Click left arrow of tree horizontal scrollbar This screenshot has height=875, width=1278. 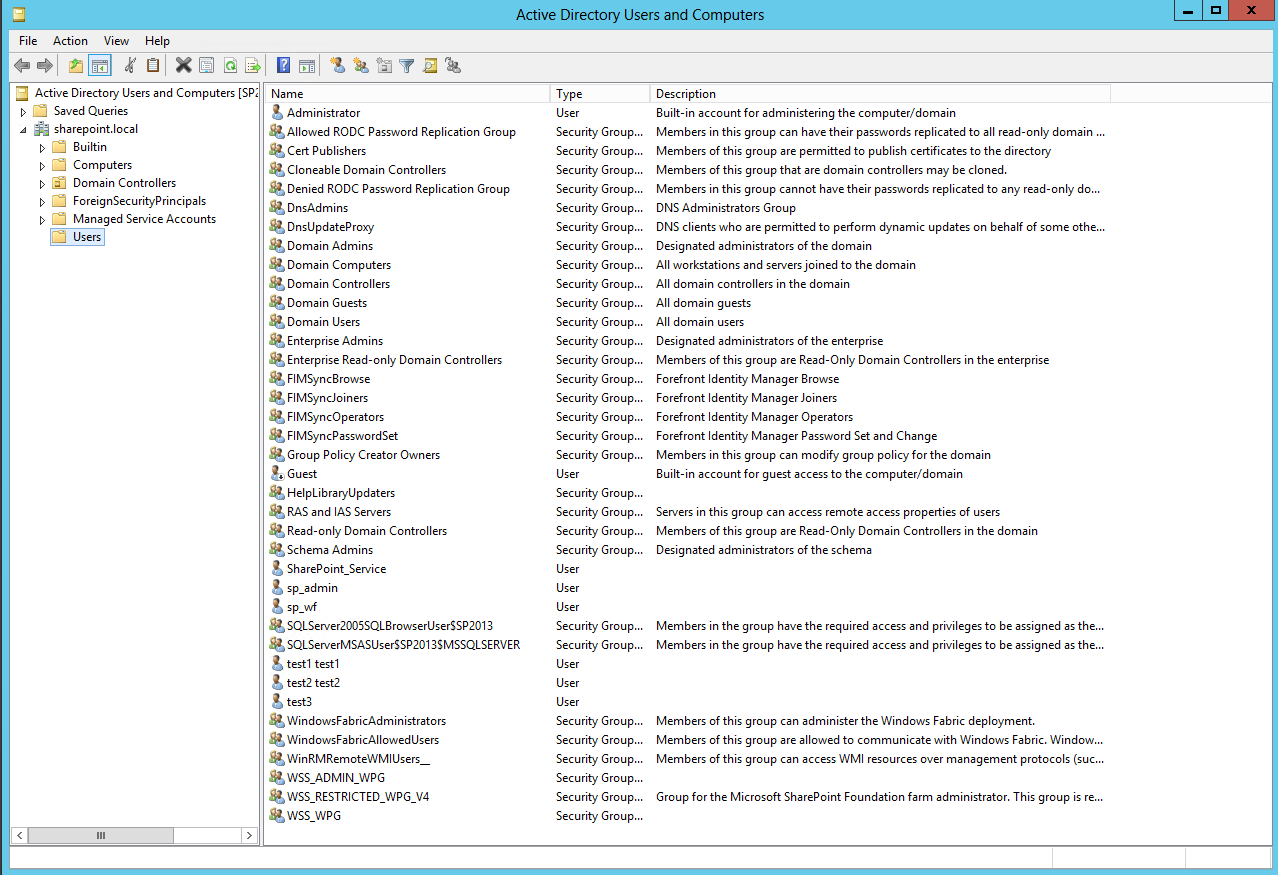tap(20, 835)
